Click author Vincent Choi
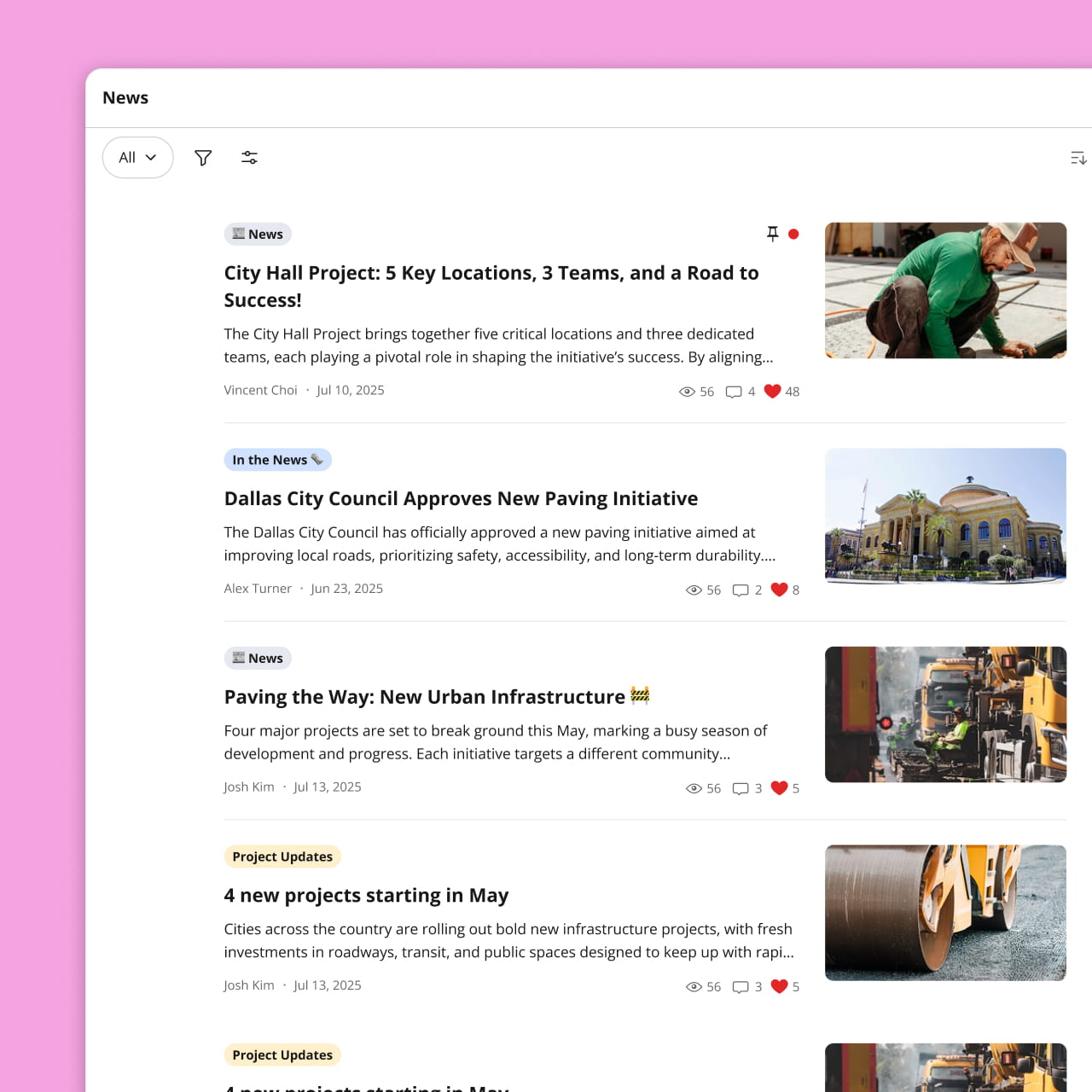This screenshot has height=1092, width=1092. point(260,390)
